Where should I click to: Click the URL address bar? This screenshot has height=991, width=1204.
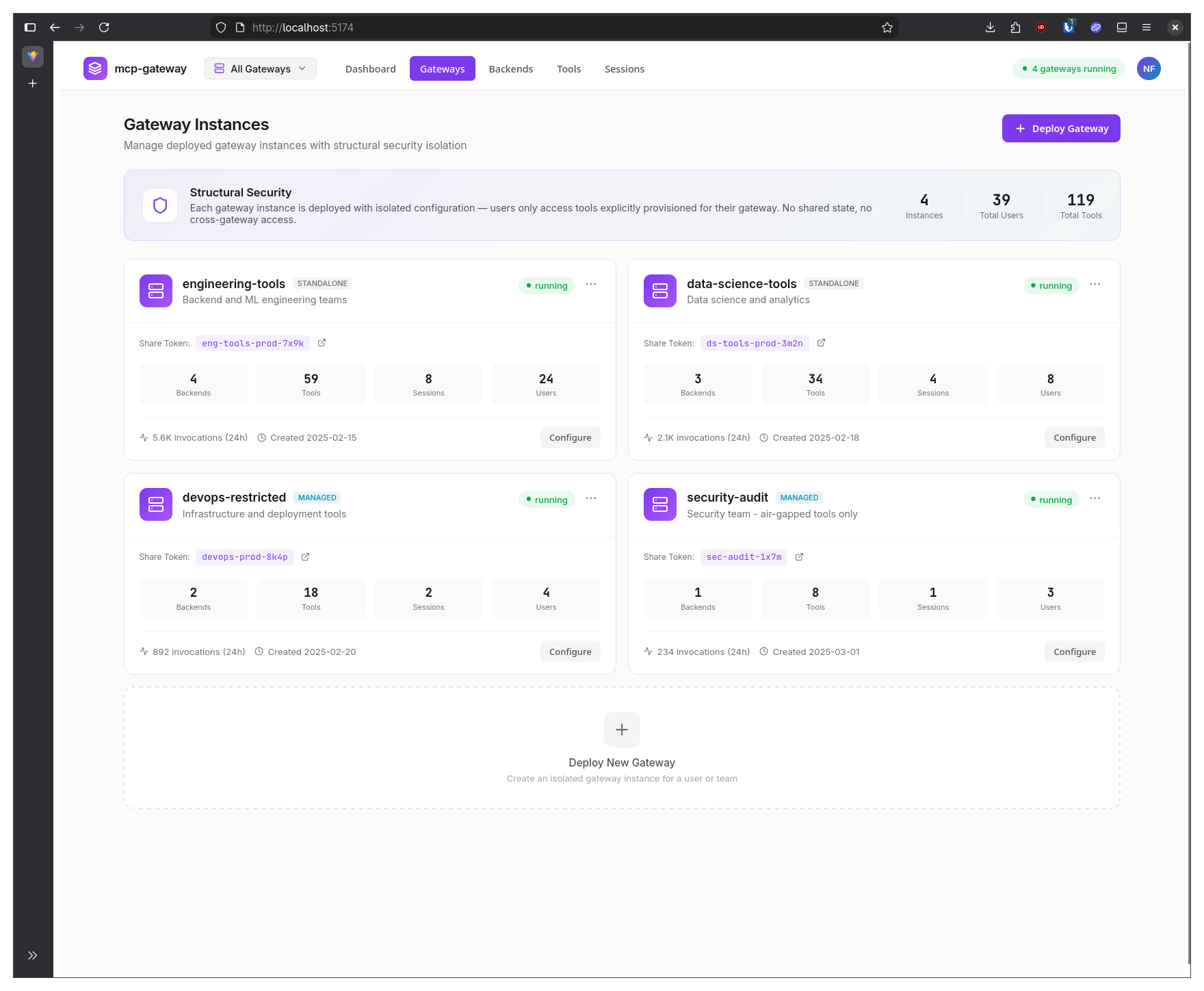pos(554,27)
